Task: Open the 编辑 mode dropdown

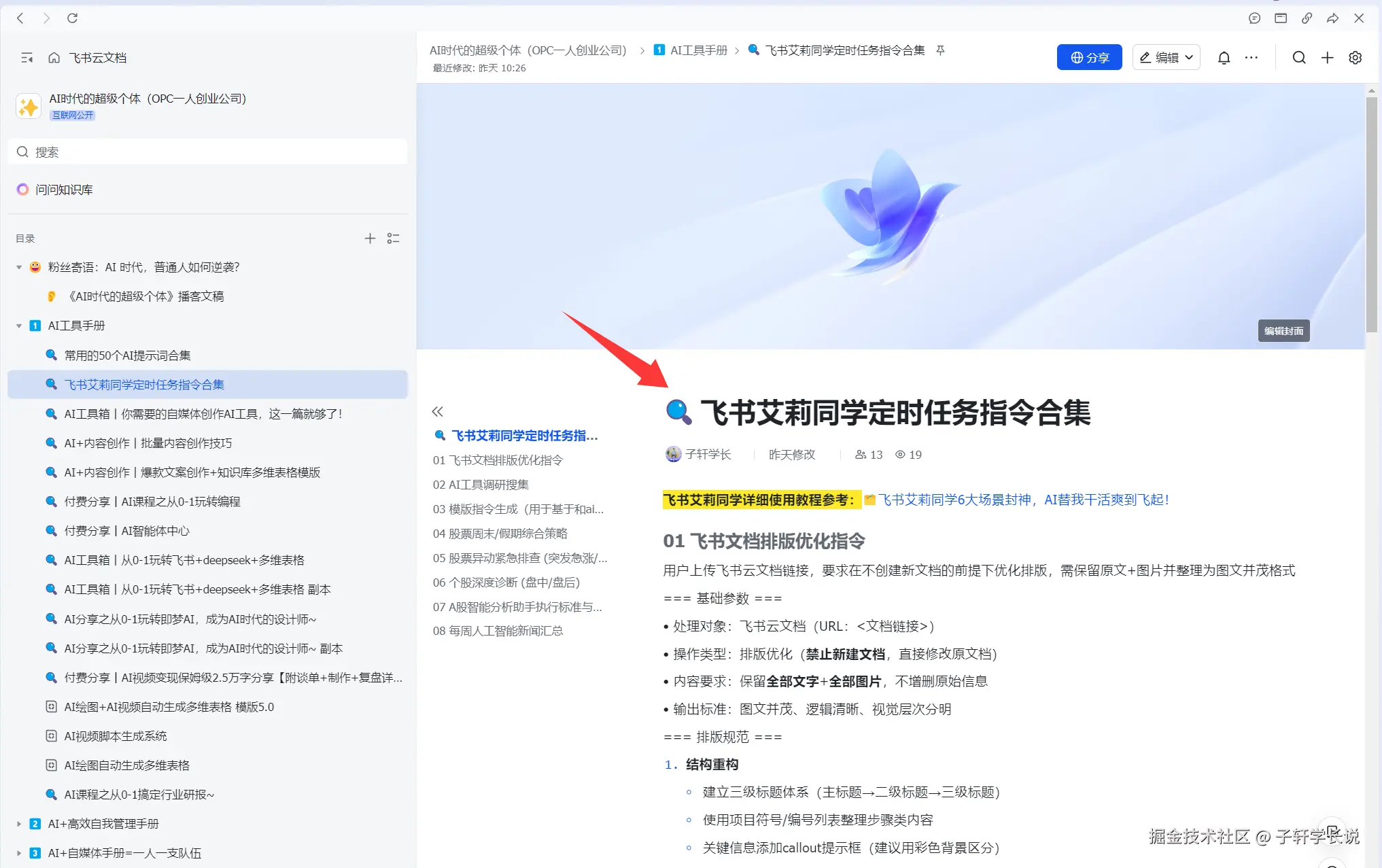Action: pyautogui.click(x=1166, y=58)
